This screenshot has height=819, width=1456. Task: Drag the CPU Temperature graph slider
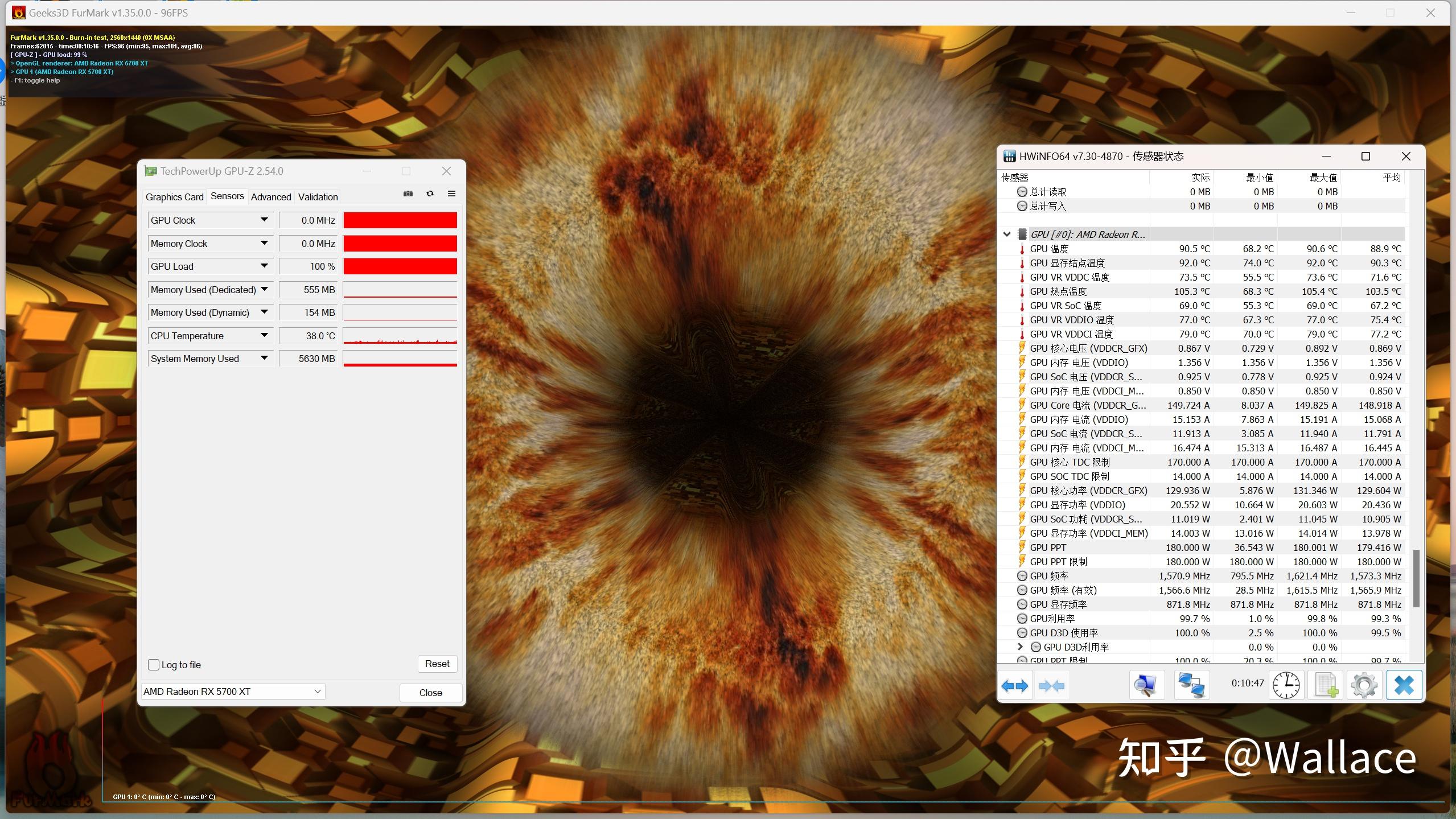pyautogui.click(x=400, y=335)
